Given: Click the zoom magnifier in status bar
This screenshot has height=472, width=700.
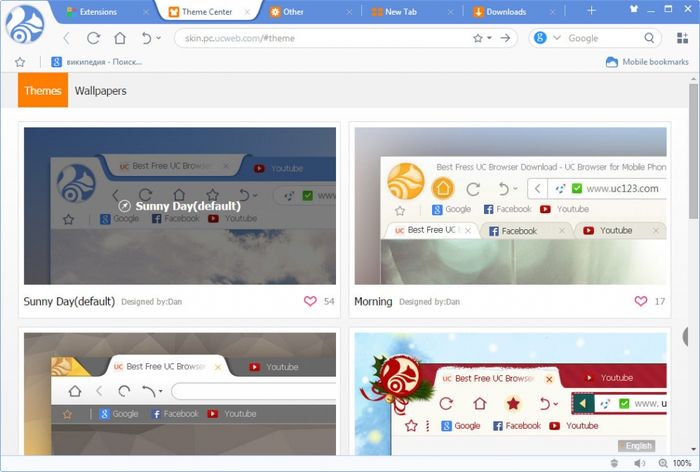Looking at the screenshot, I should [x=663, y=463].
